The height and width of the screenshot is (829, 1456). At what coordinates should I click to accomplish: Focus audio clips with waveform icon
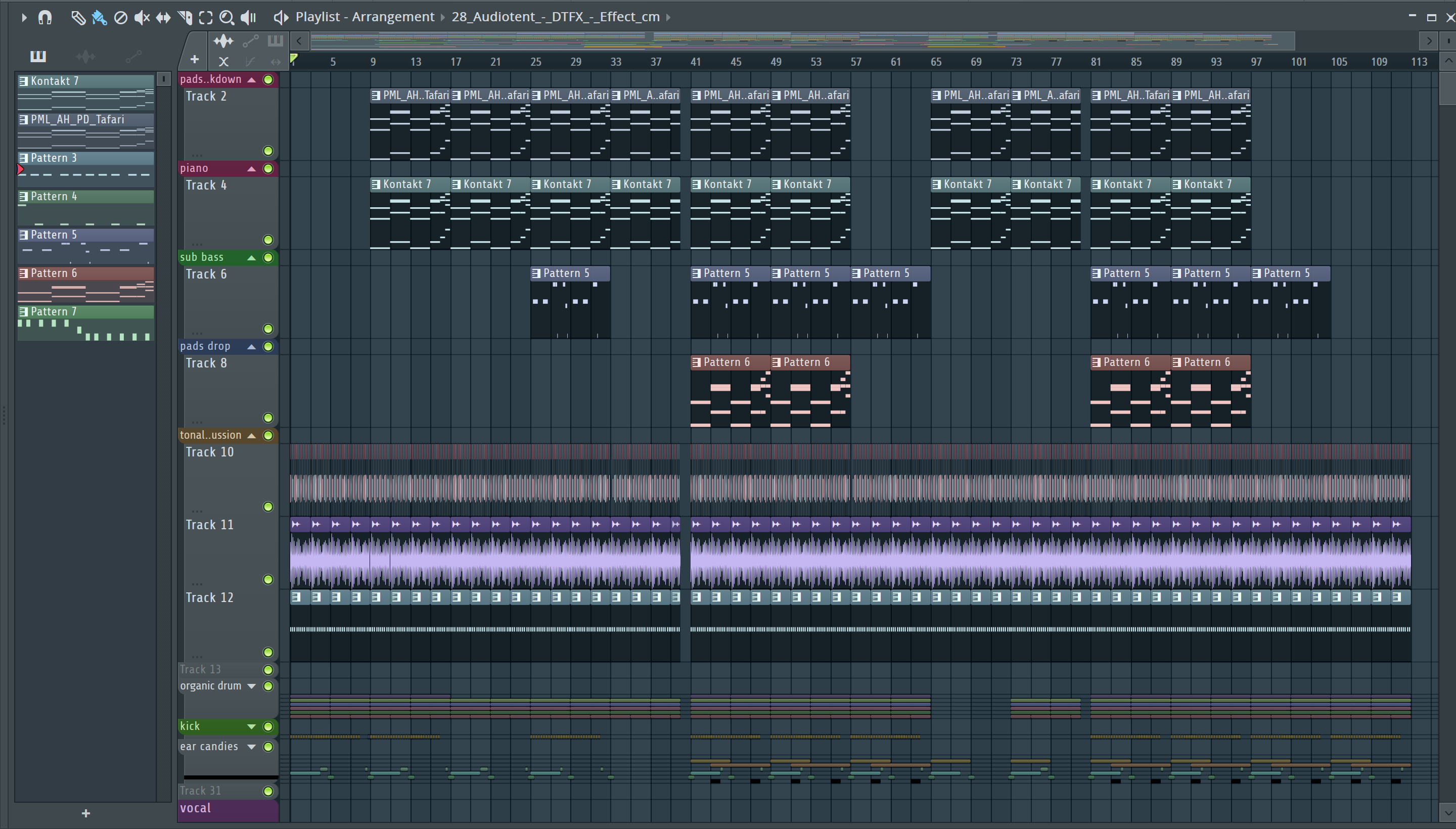223,40
